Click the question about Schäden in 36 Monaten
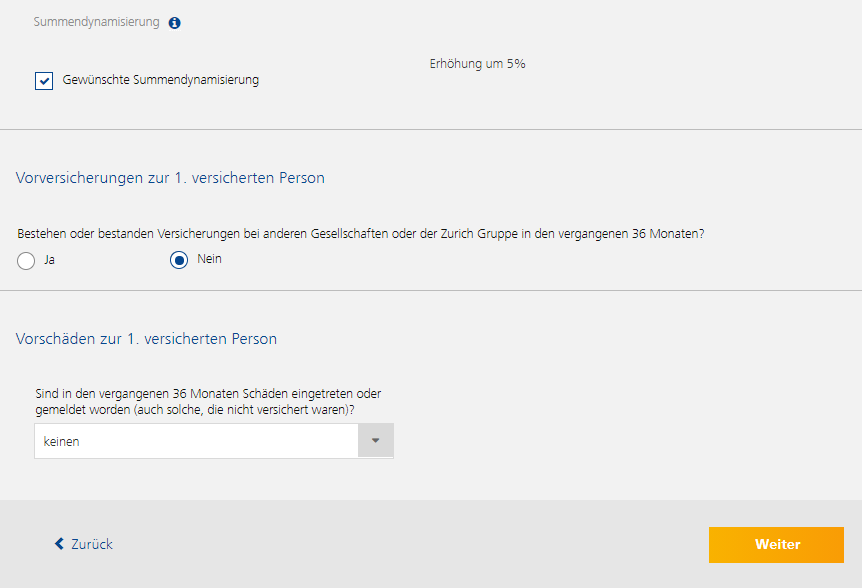Screen dimensions: 865x588 [208, 402]
